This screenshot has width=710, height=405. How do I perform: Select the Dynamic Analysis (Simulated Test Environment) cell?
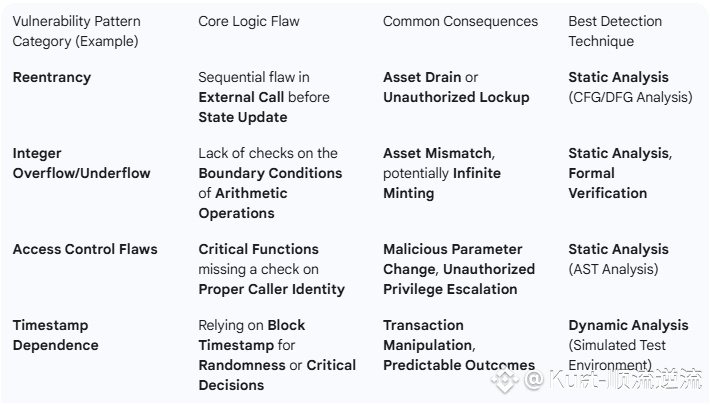pyautogui.click(x=628, y=345)
